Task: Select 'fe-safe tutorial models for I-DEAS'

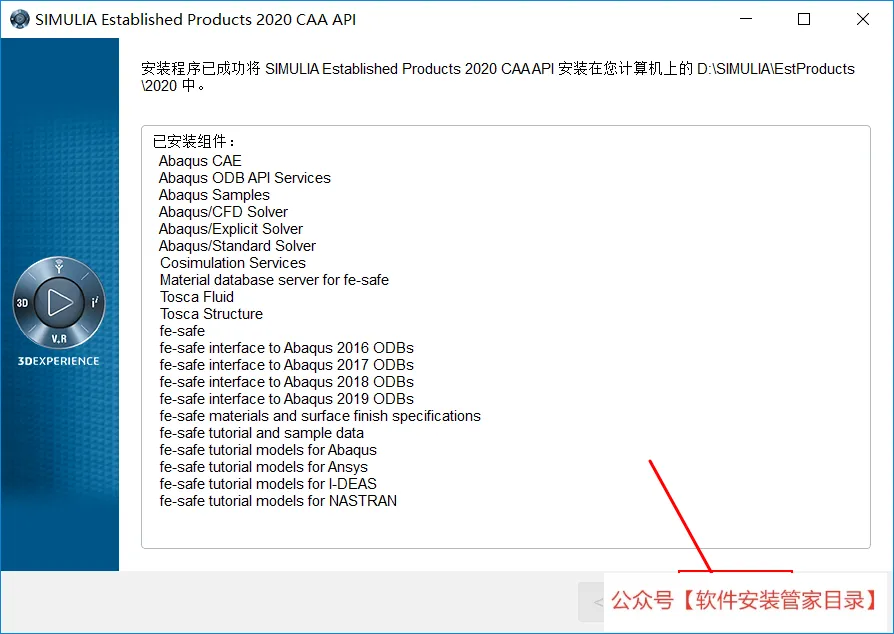Action: tap(268, 484)
